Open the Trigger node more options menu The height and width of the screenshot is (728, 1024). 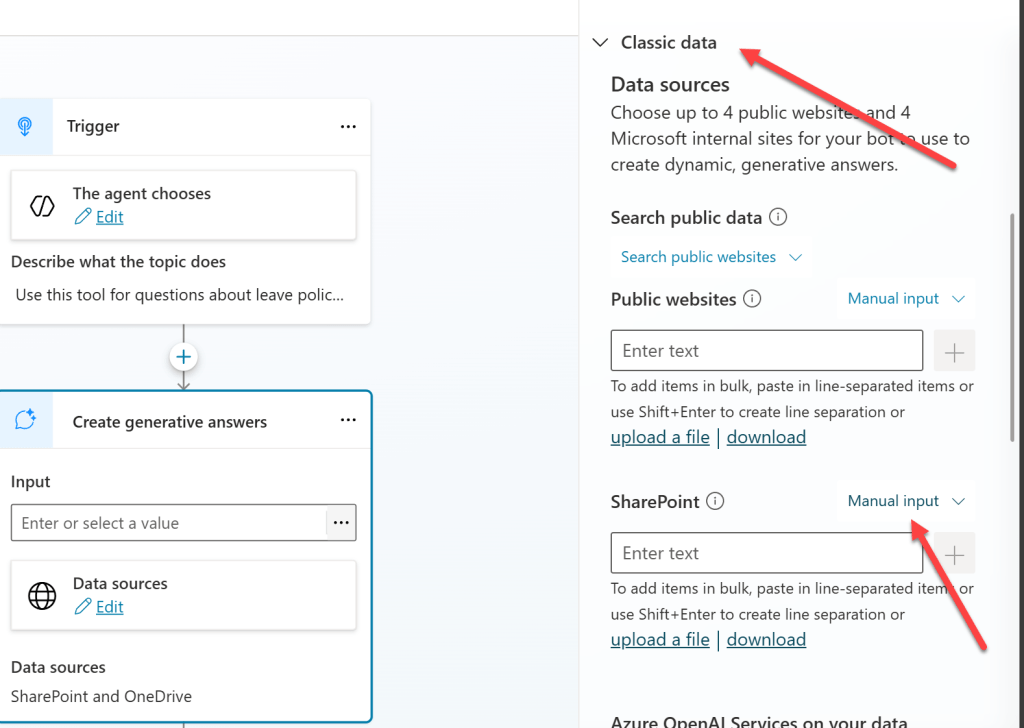pos(348,126)
